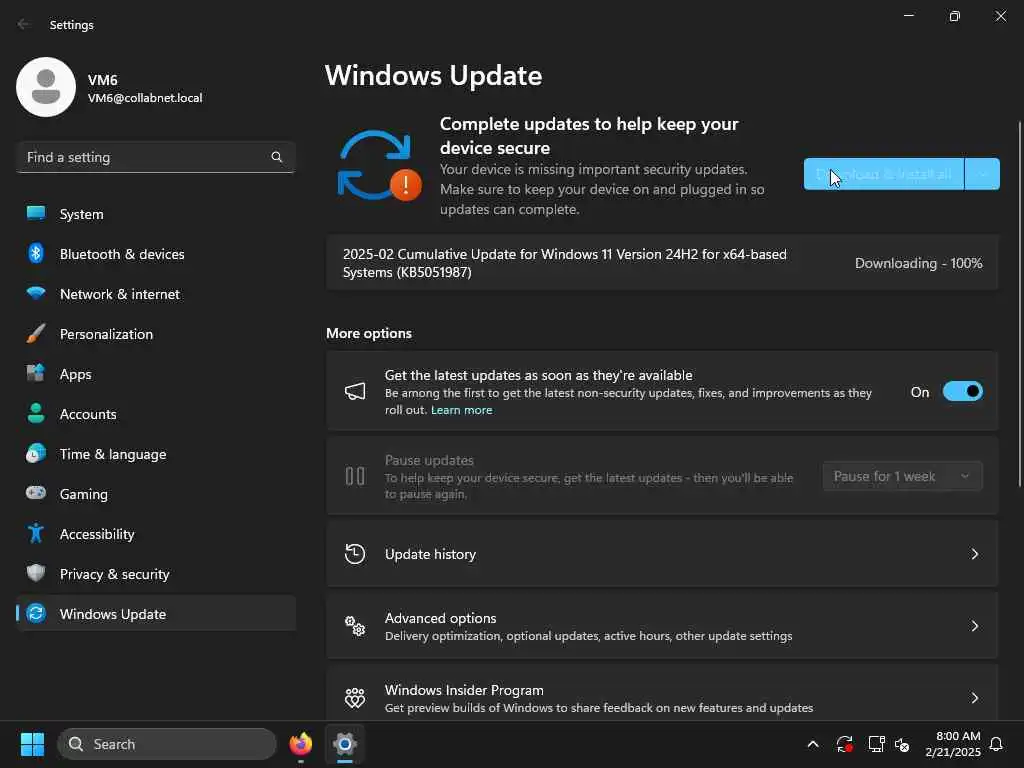Click the Windows Update page heading
Screen dimensions: 1024x768
434,76
